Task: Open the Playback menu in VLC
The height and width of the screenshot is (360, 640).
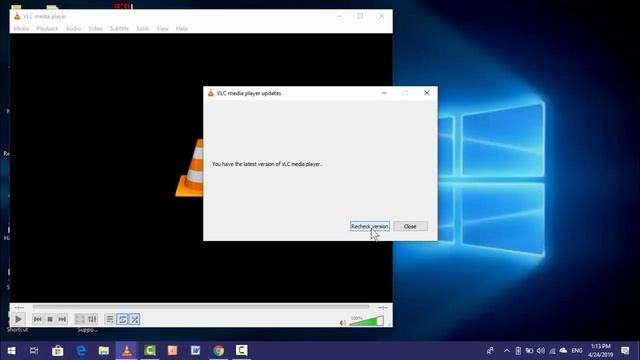Action: (47, 29)
